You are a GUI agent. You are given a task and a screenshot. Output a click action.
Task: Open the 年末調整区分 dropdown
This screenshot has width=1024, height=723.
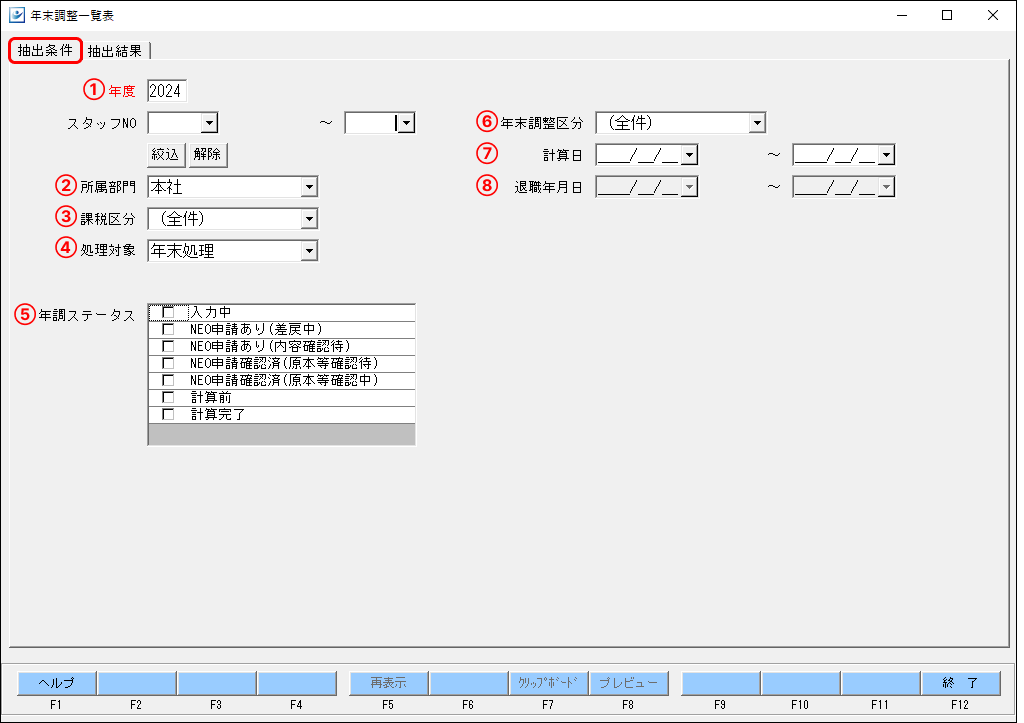pyautogui.click(x=757, y=123)
